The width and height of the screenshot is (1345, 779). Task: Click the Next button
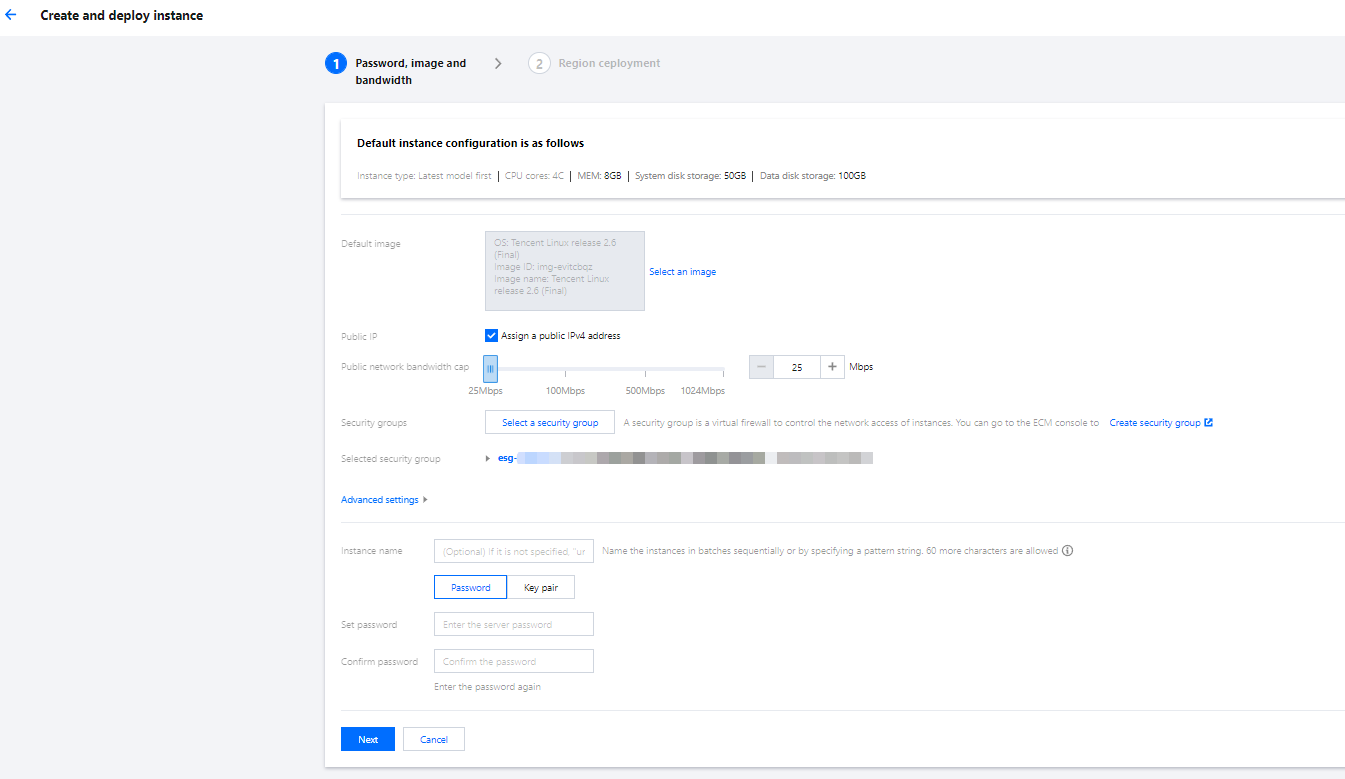click(368, 739)
